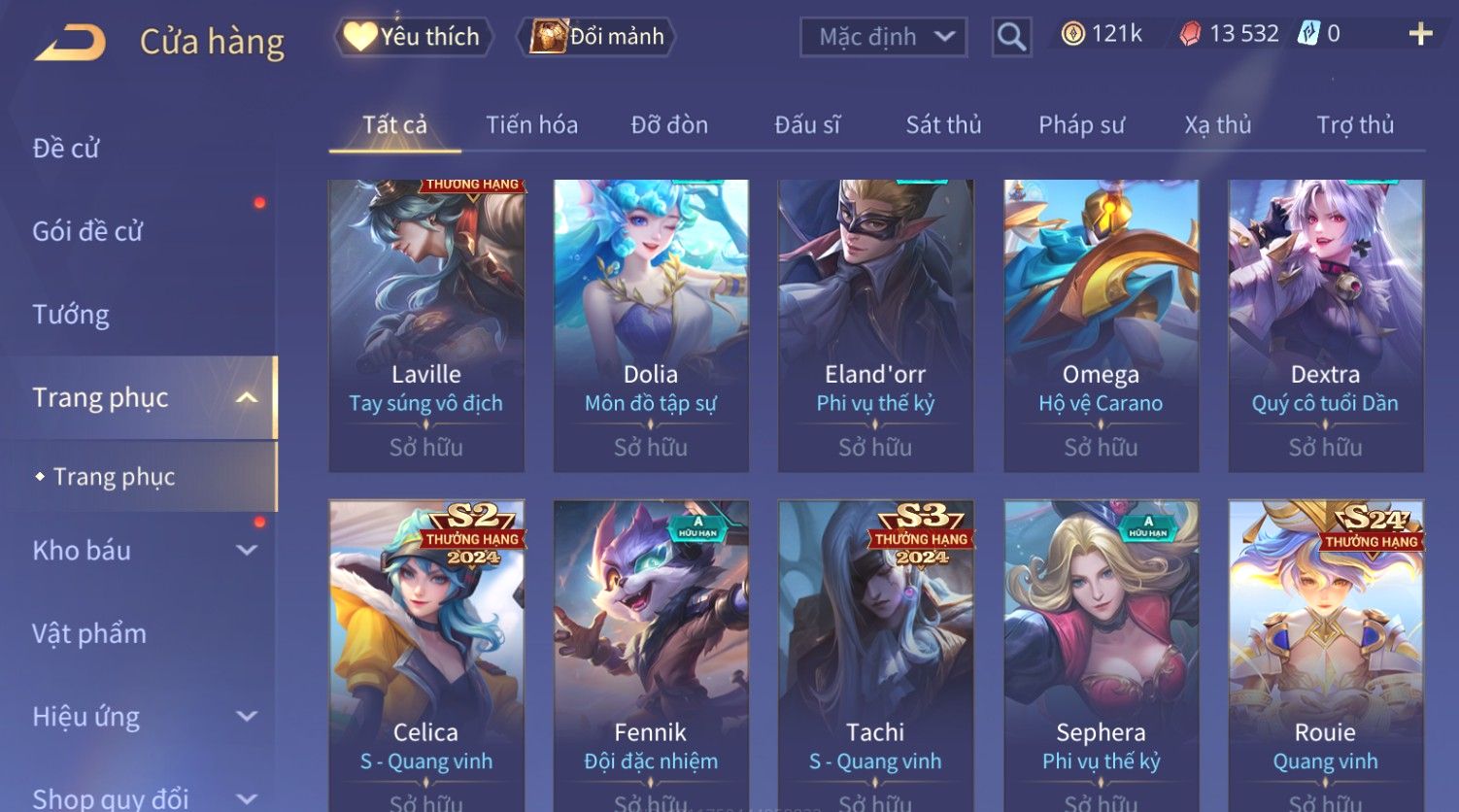1459x812 pixels.
Task: Open Đổi mảnh chest exchange
Action: click(596, 37)
